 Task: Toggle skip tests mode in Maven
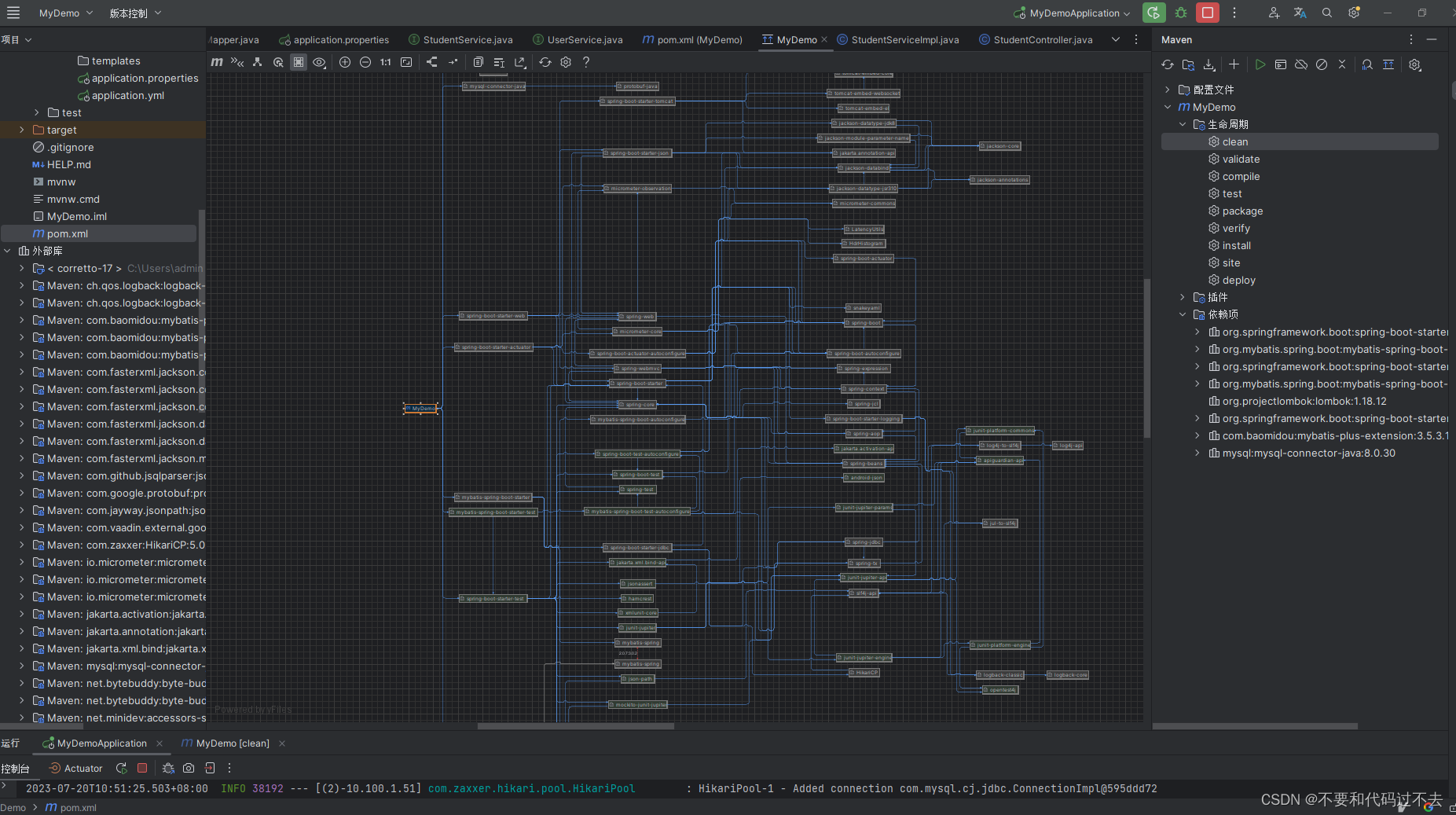(1322, 65)
